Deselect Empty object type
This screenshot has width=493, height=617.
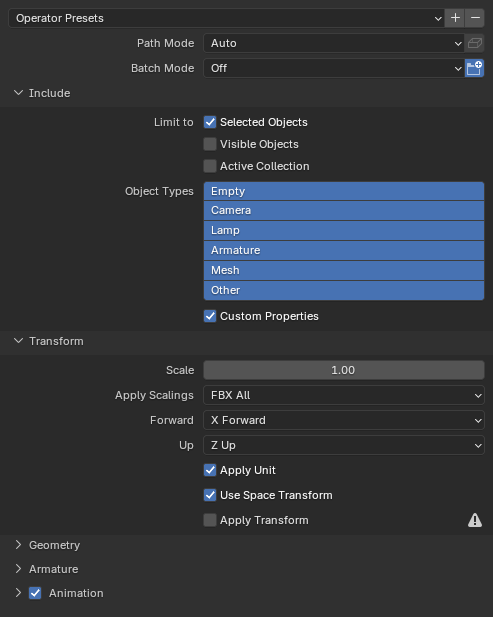(343, 191)
